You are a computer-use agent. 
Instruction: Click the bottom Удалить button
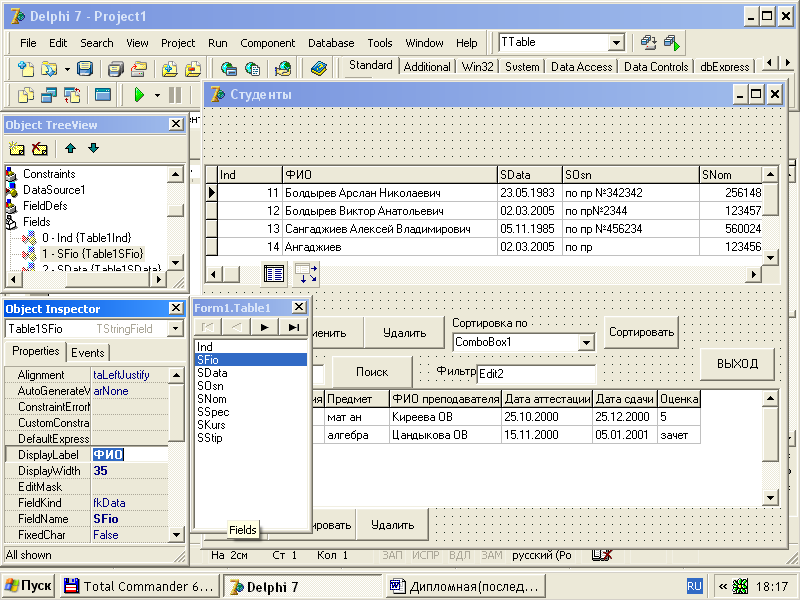tap(392, 525)
